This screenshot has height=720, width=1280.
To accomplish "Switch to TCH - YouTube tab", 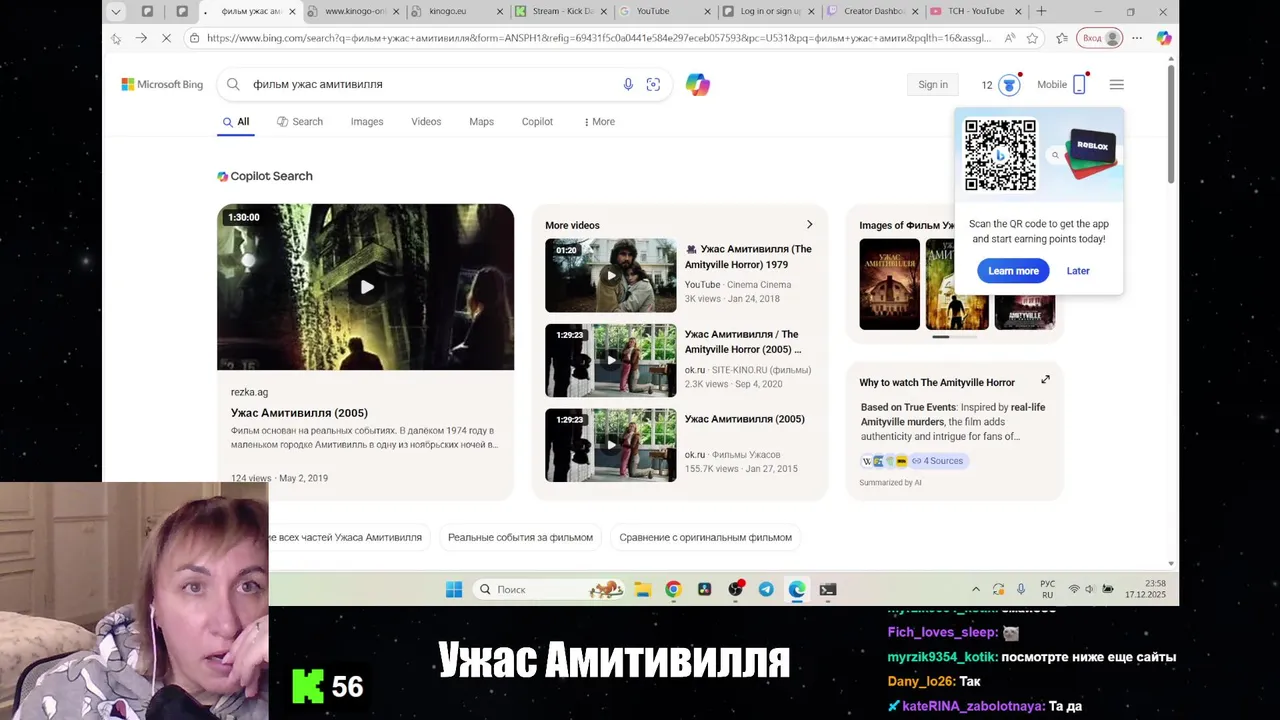I will click(974, 11).
